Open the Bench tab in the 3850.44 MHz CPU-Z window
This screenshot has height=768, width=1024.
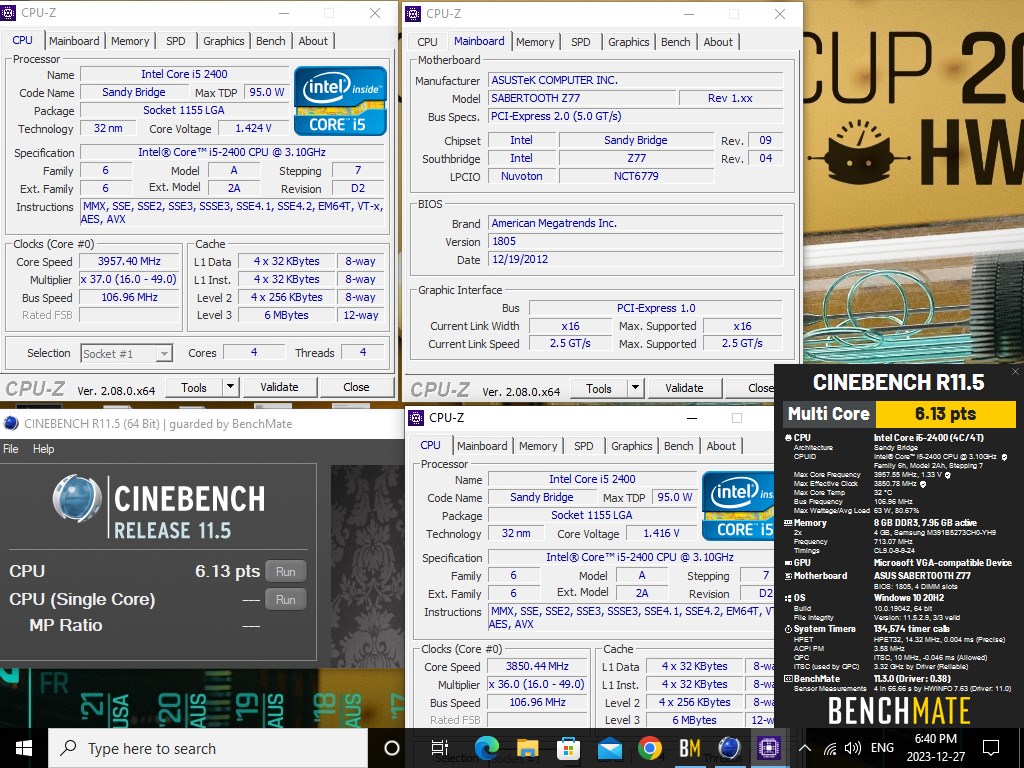point(679,445)
